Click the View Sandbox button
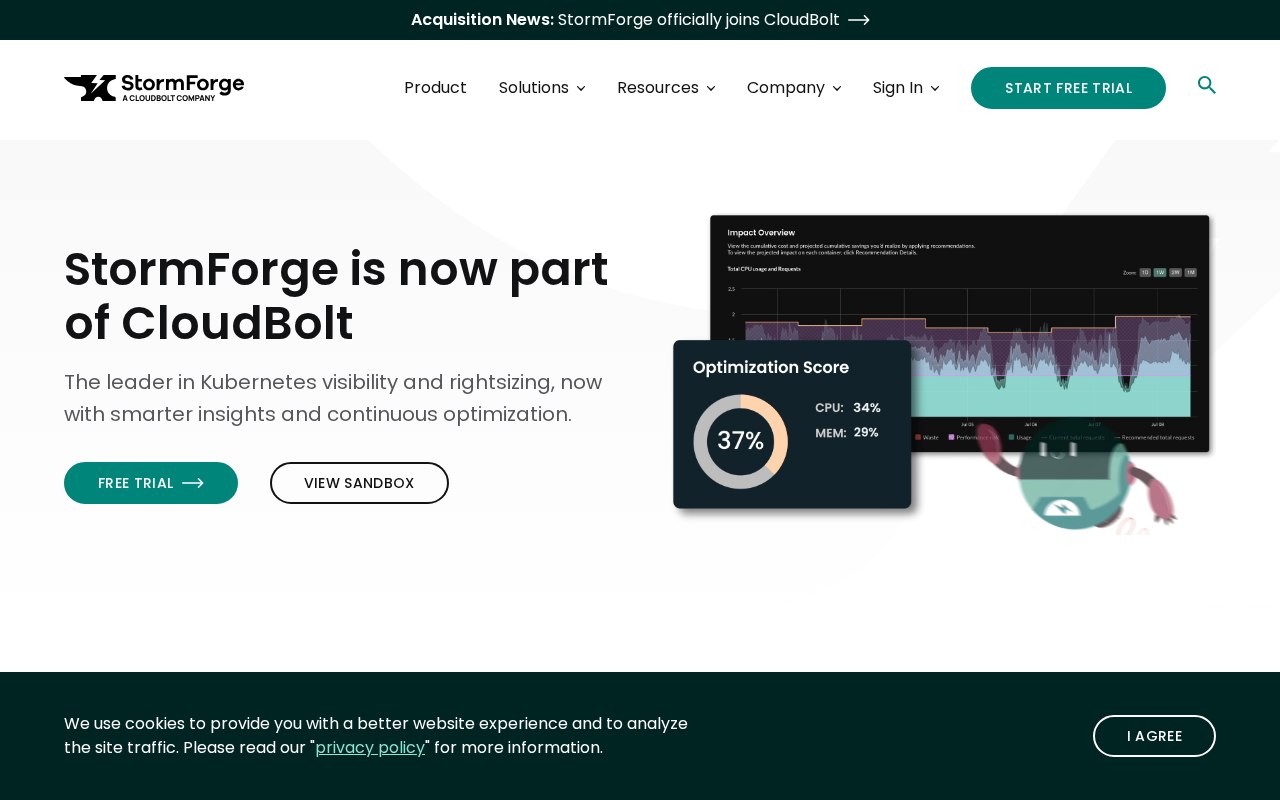This screenshot has width=1280, height=800. 359,483
